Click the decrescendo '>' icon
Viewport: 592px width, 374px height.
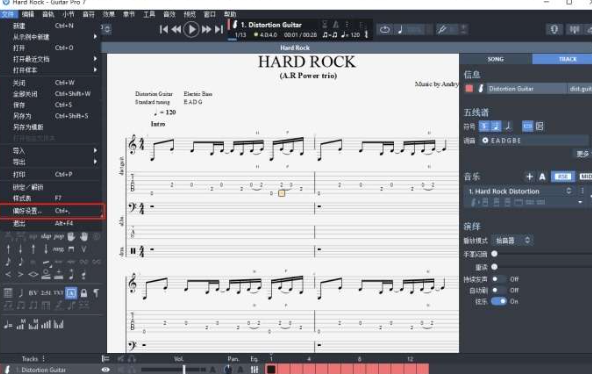point(20,274)
